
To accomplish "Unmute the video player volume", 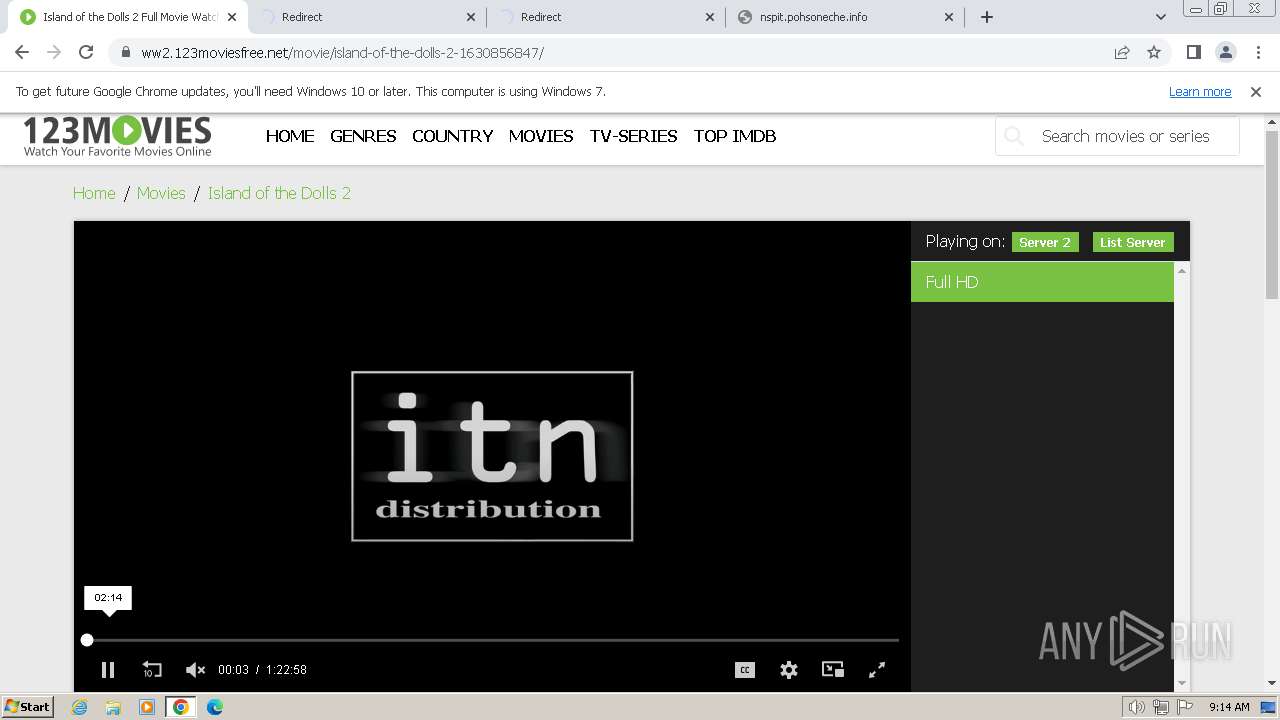I will click(x=195, y=670).
